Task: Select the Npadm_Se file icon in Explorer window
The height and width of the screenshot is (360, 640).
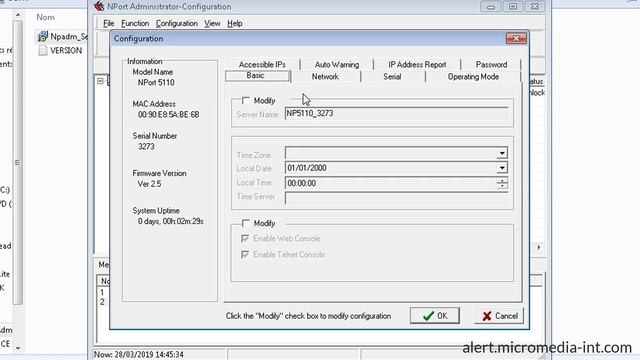Action: point(43,36)
